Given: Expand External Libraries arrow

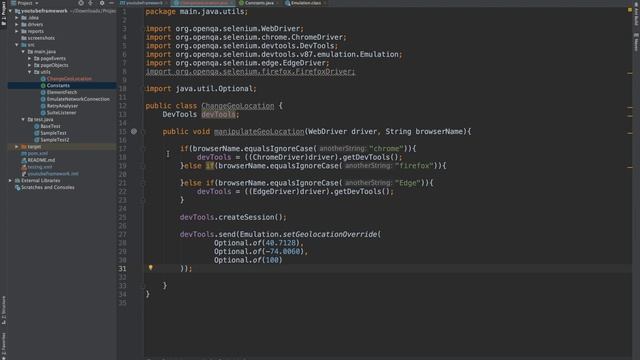Looking at the screenshot, I should click(11, 180).
